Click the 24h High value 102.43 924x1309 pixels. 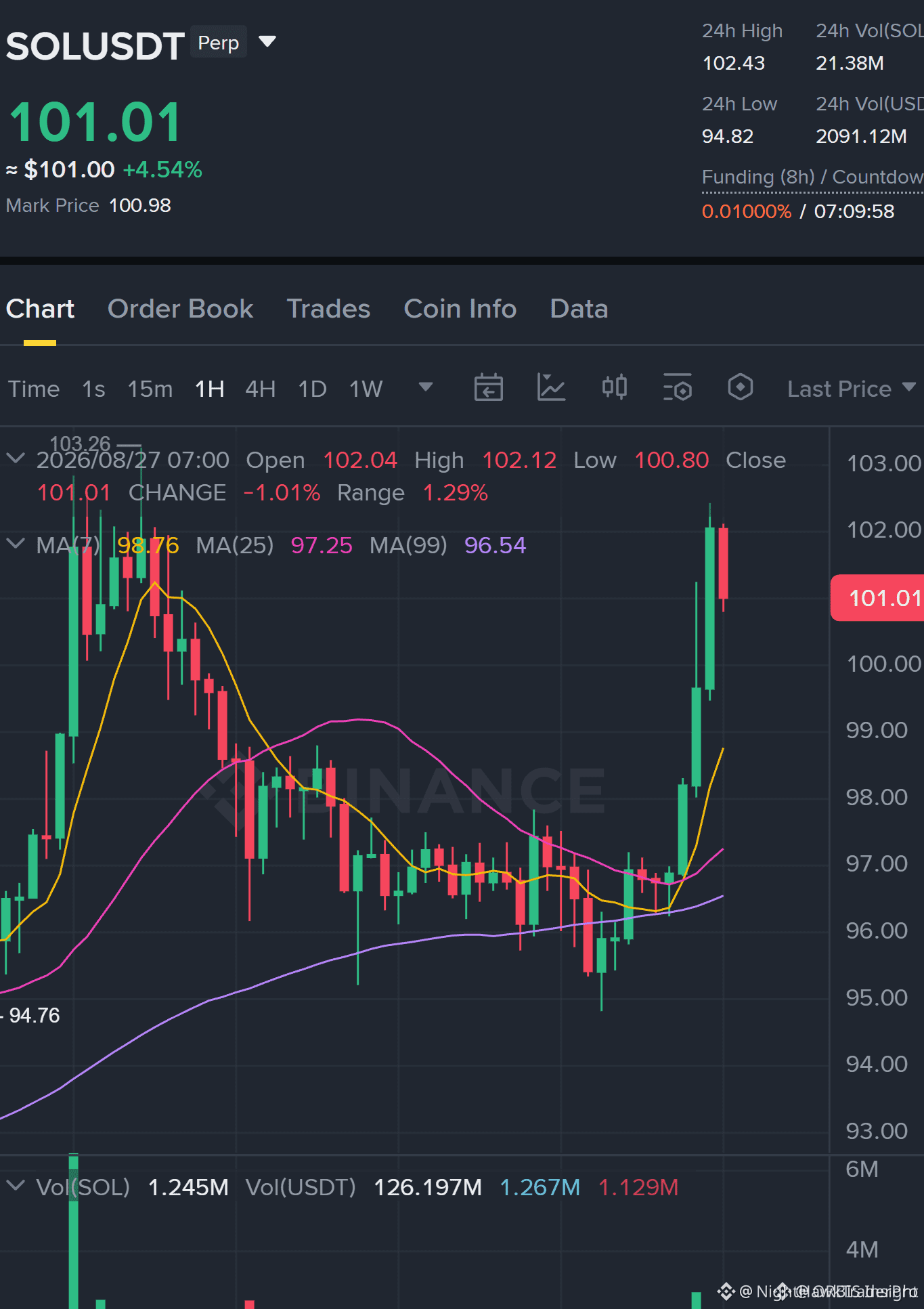[734, 63]
